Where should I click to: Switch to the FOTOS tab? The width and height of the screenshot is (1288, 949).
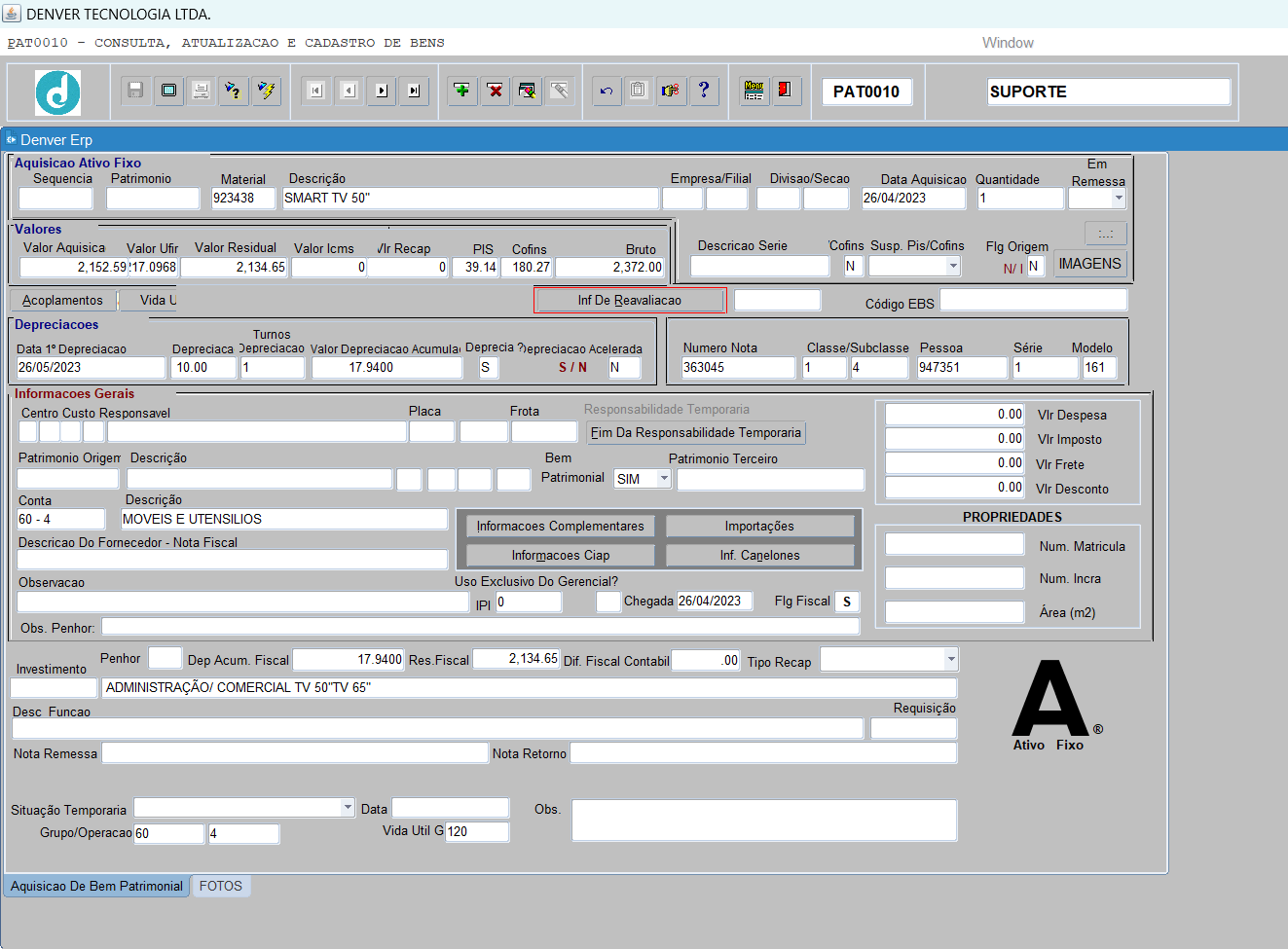[221, 886]
